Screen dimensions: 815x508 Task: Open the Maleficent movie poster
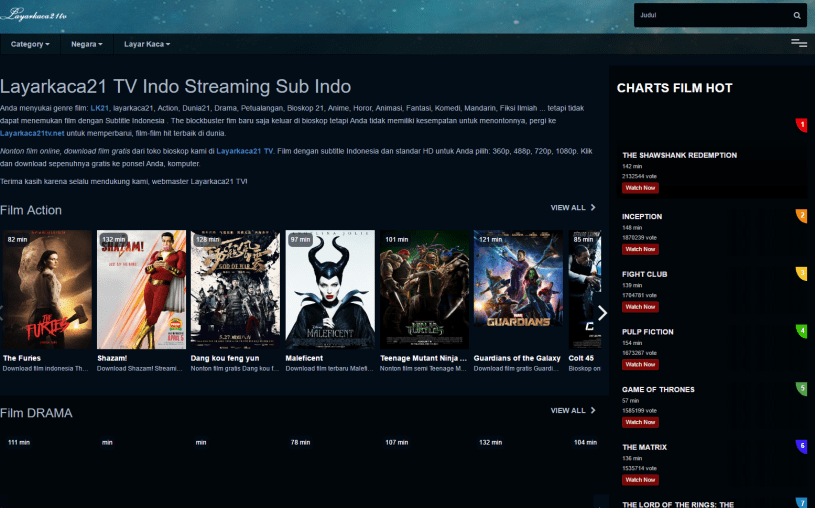pos(330,289)
